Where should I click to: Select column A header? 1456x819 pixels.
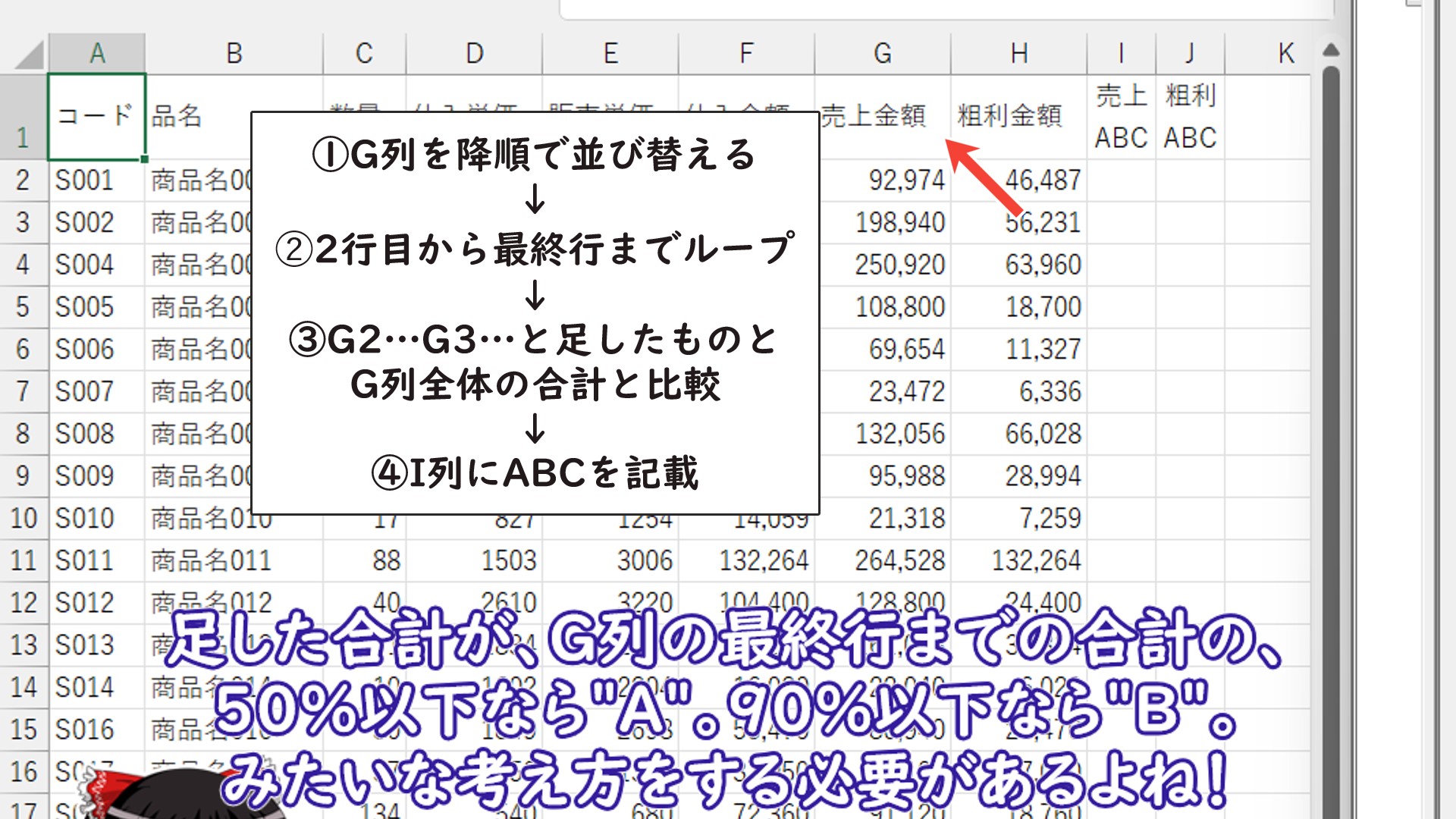(97, 54)
